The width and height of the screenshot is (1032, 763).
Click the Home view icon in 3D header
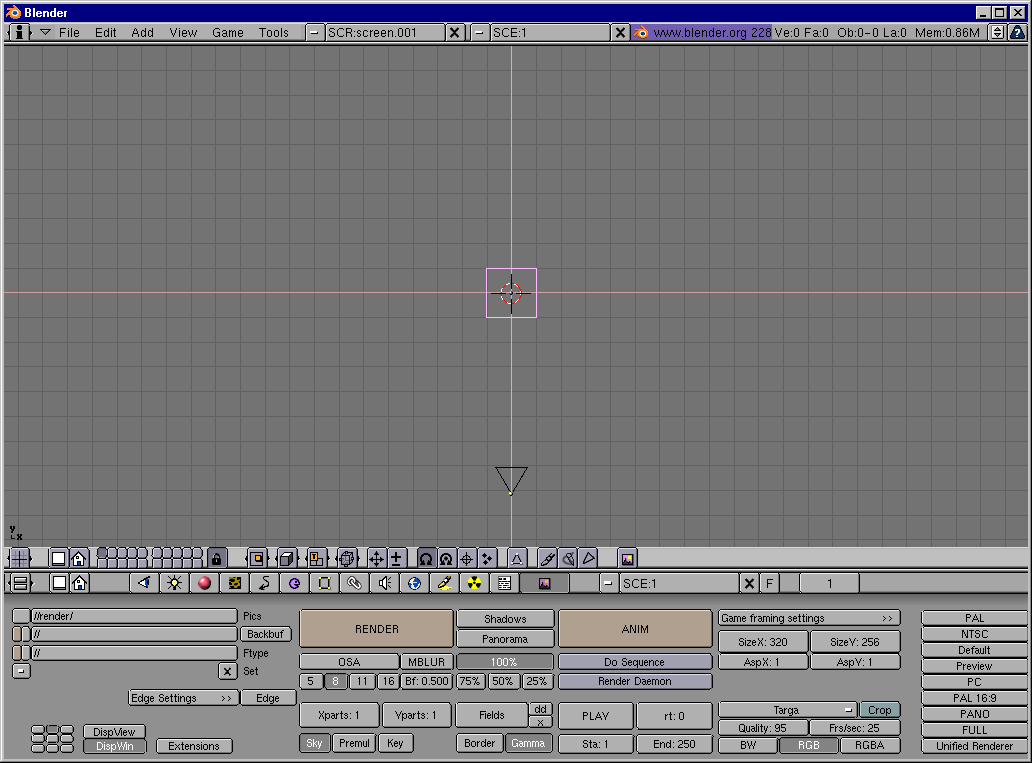pyautogui.click(x=78, y=558)
